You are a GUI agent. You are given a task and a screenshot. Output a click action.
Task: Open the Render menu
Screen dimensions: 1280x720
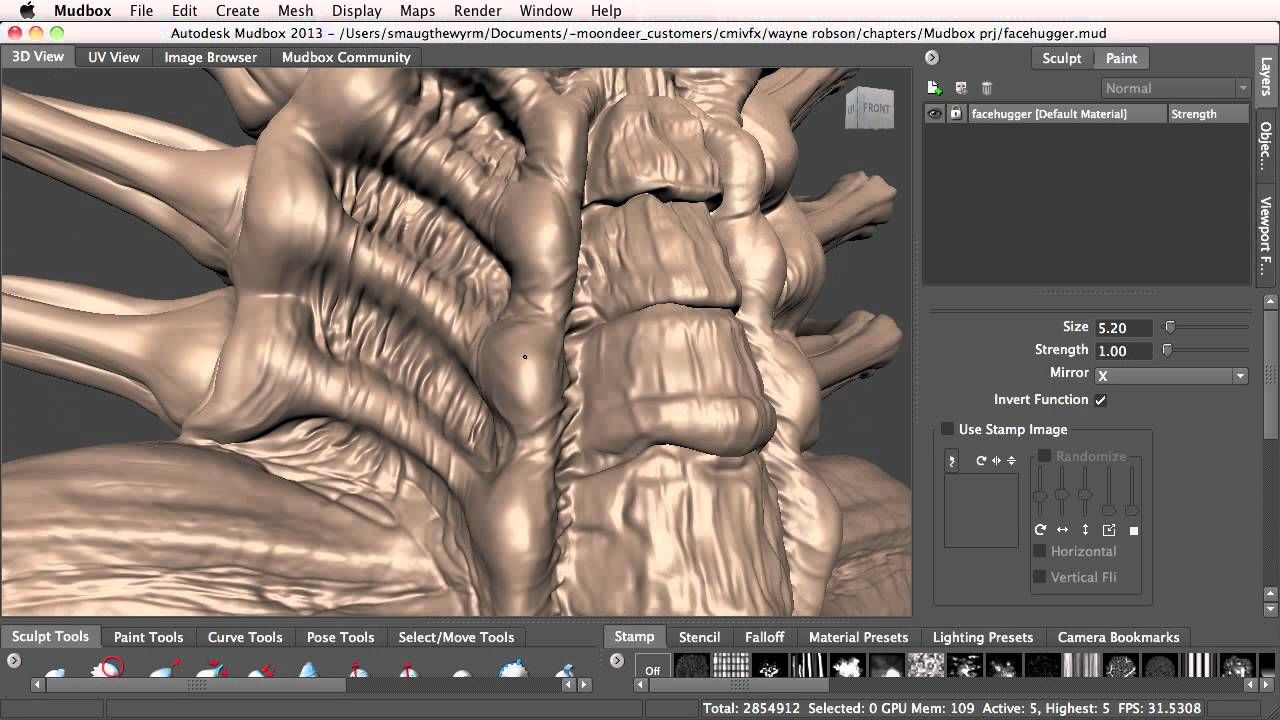coord(478,11)
